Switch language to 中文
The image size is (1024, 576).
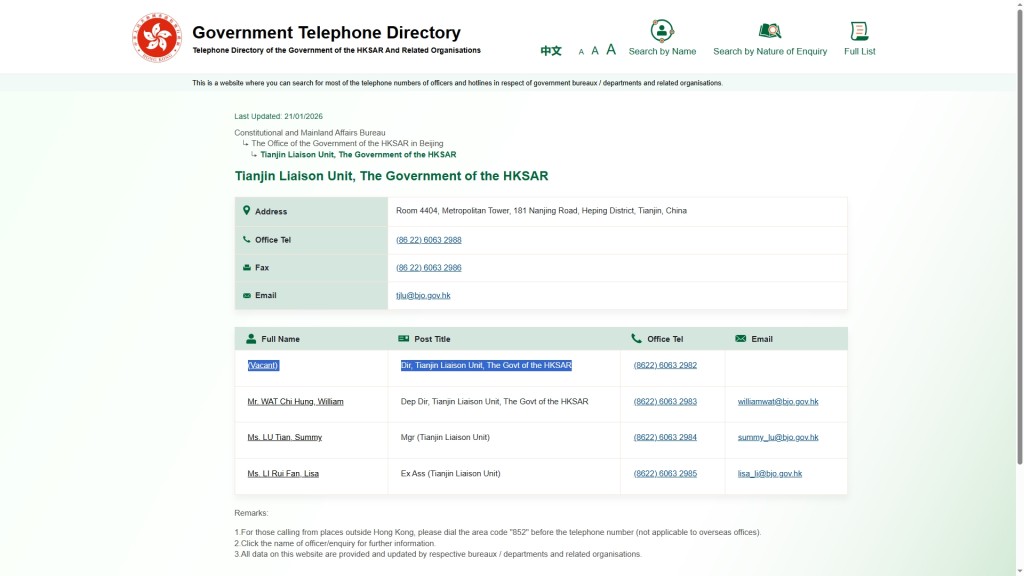click(x=551, y=51)
